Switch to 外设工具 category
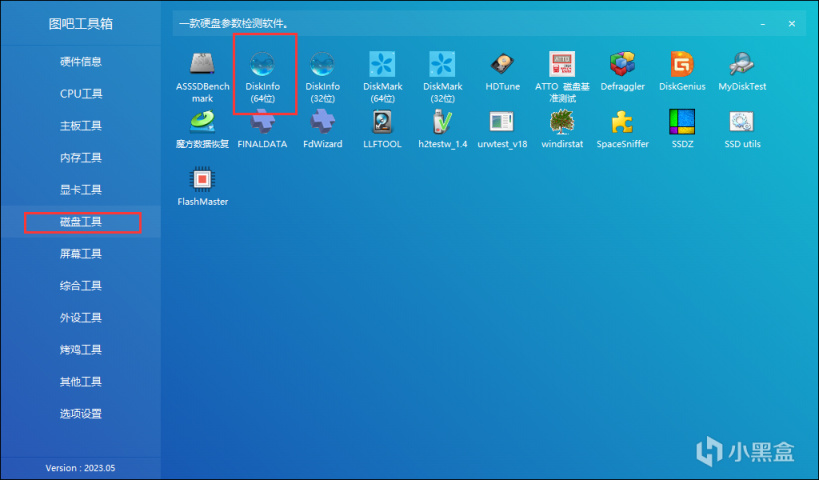 [x=80, y=318]
